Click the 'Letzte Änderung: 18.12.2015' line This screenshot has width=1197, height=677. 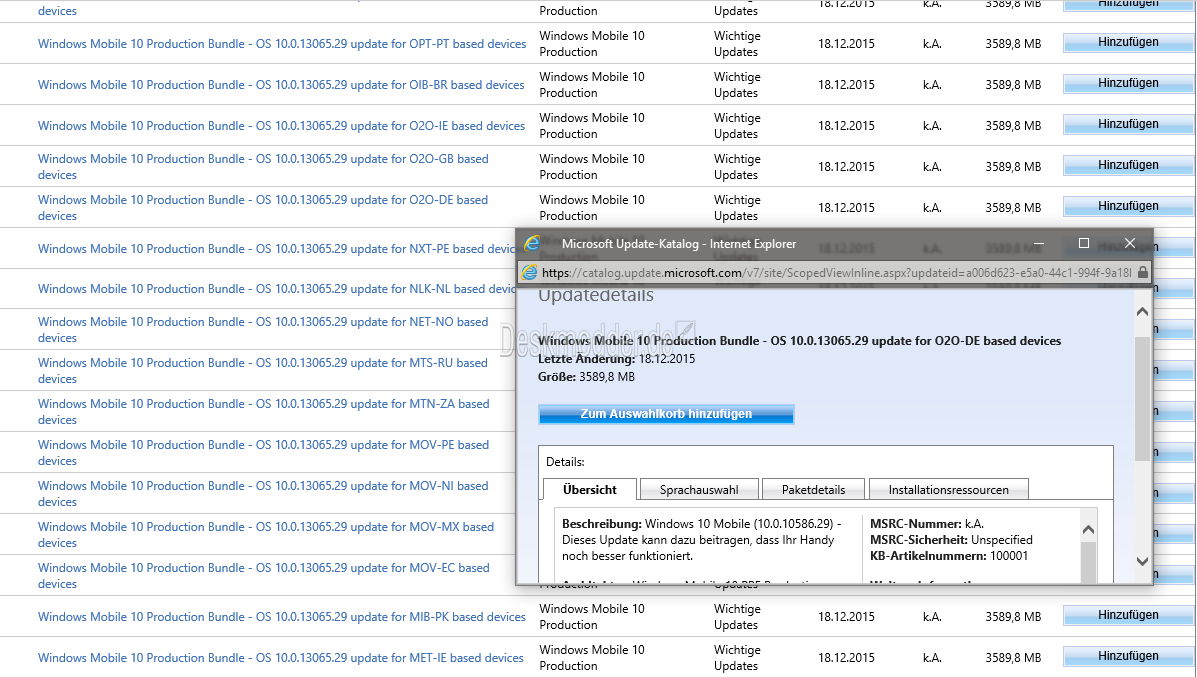point(616,359)
